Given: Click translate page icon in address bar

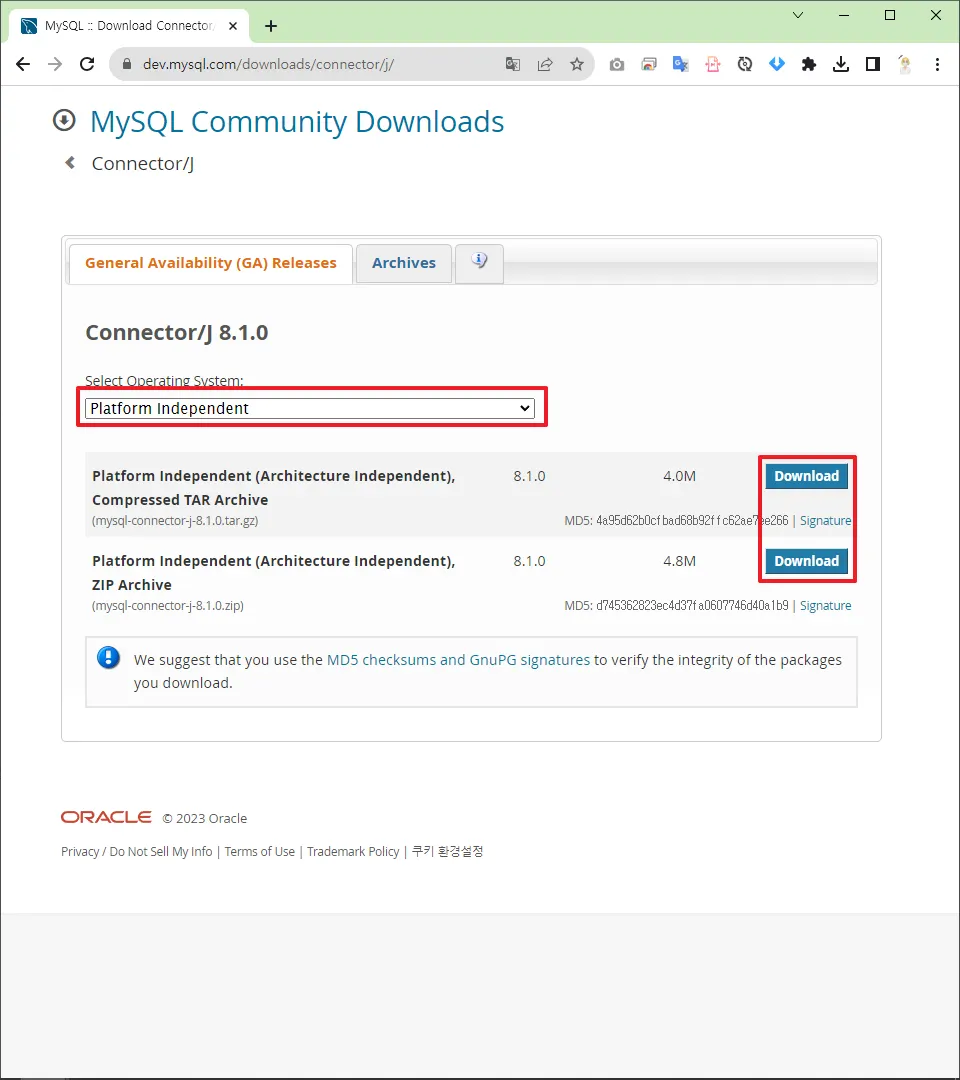Looking at the screenshot, I should point(512,64).
